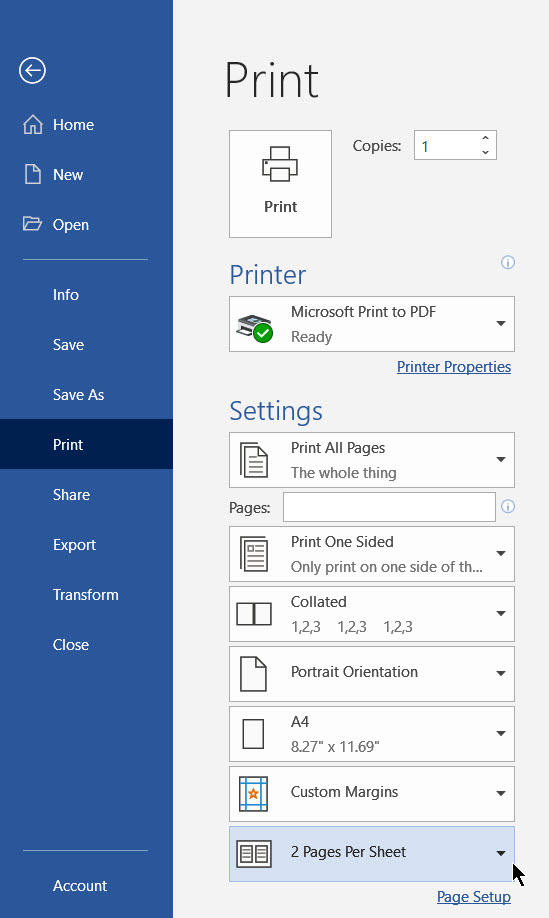Click the Home house icon
The height and width of the screenshot is (918, 549).
click(33, 125)
